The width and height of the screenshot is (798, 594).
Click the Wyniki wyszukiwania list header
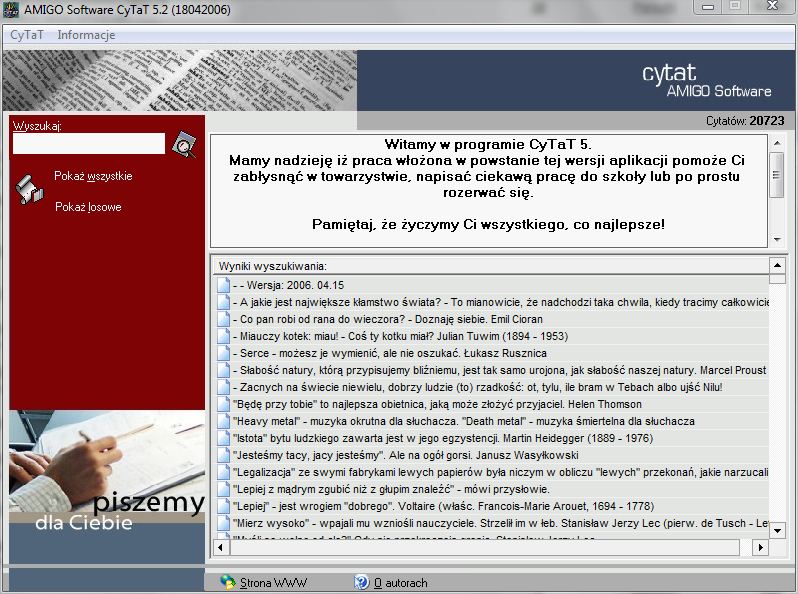[492, 266]
